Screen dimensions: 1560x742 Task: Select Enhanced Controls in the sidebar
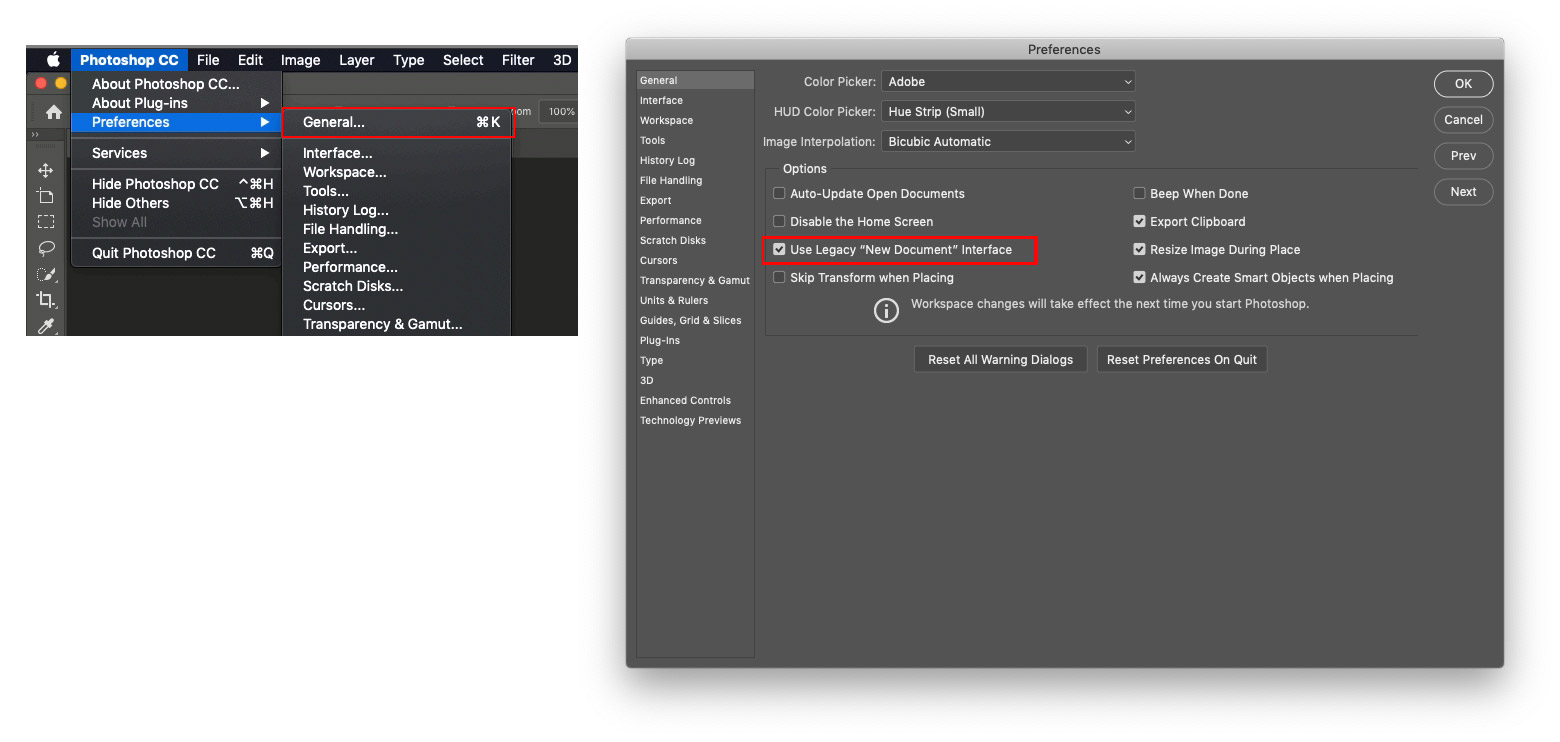click(695, 400)
